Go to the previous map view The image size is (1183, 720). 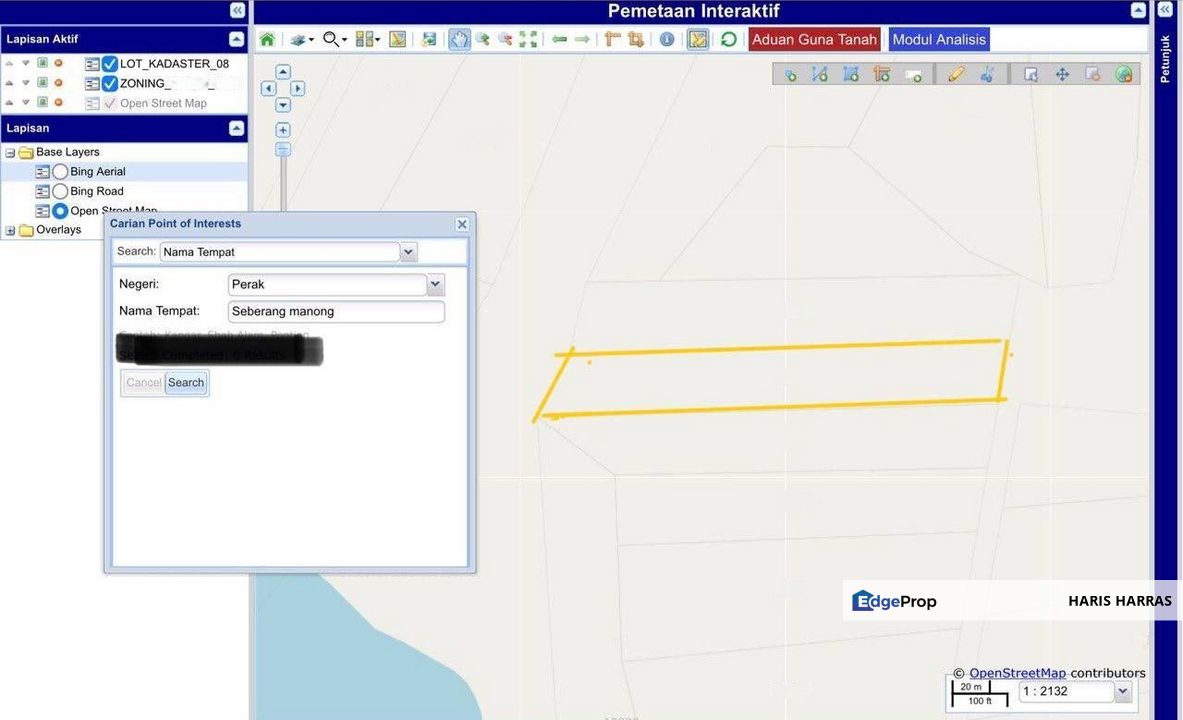[x=559, y=39]
